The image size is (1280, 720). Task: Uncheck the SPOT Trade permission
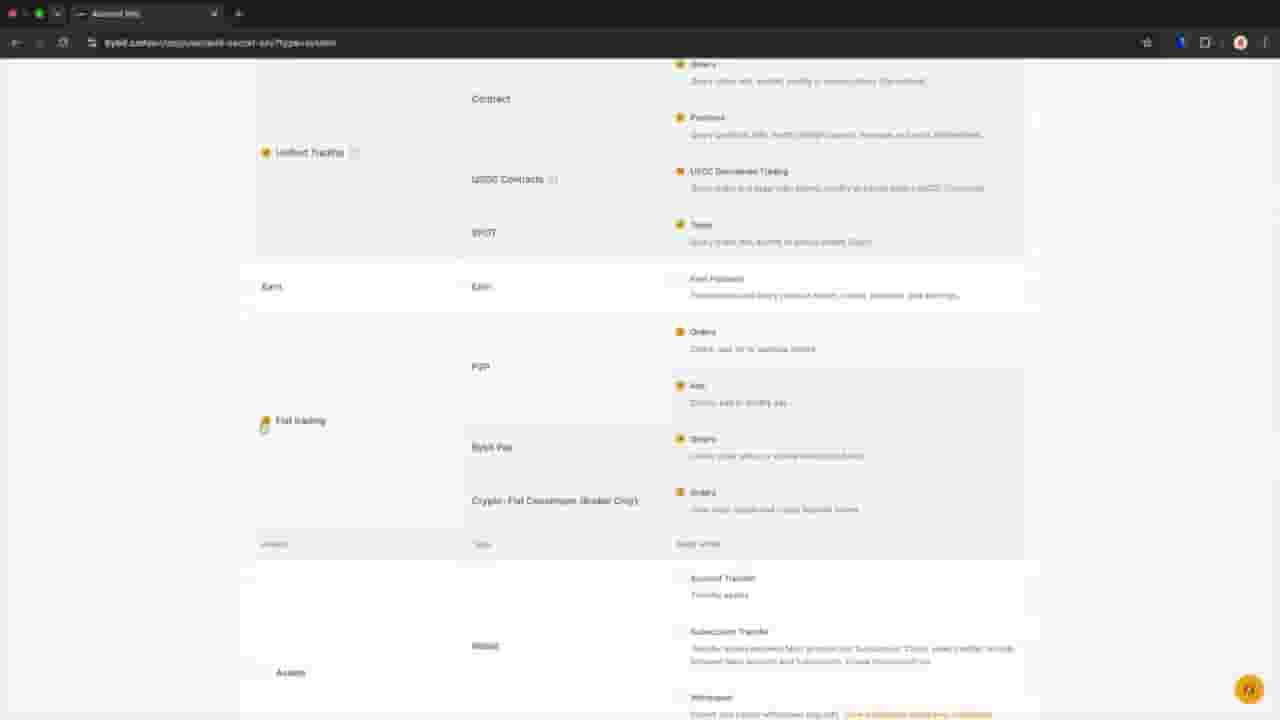(680, 225)
